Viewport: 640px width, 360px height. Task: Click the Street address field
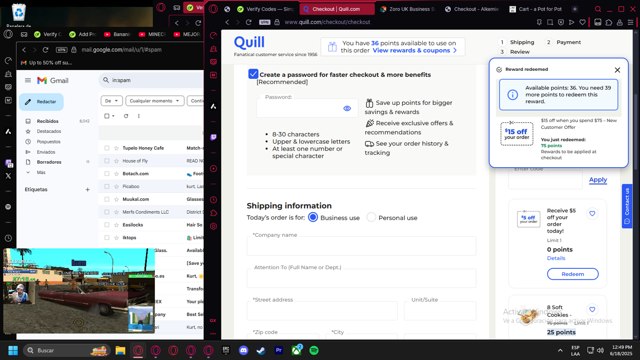pyautogui.click(x=322, y=310)
